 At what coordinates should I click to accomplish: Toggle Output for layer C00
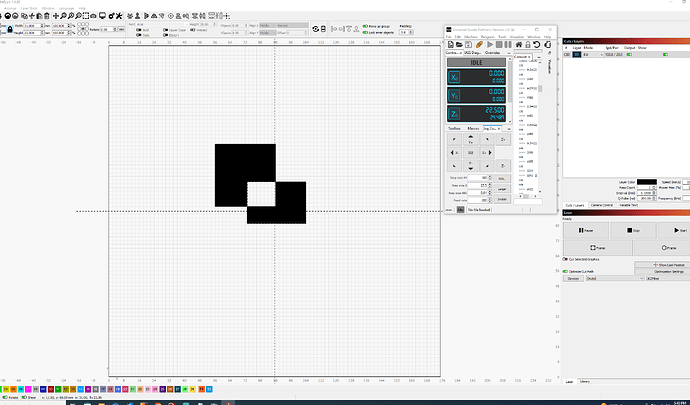(629, 55)
